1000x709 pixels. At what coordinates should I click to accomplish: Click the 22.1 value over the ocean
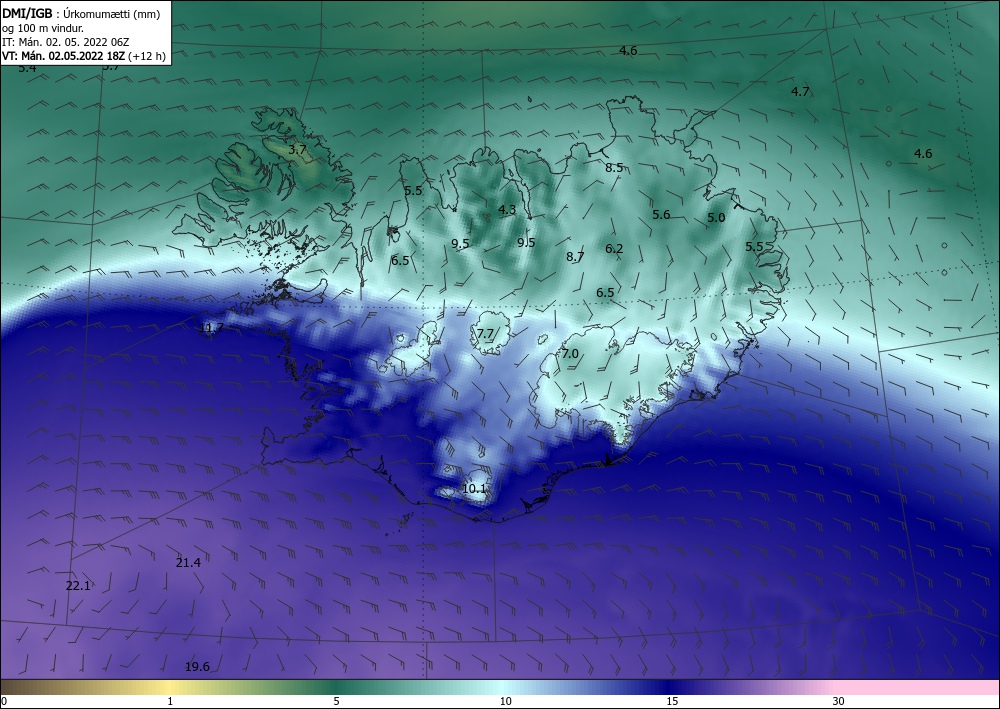coord(78,586)
